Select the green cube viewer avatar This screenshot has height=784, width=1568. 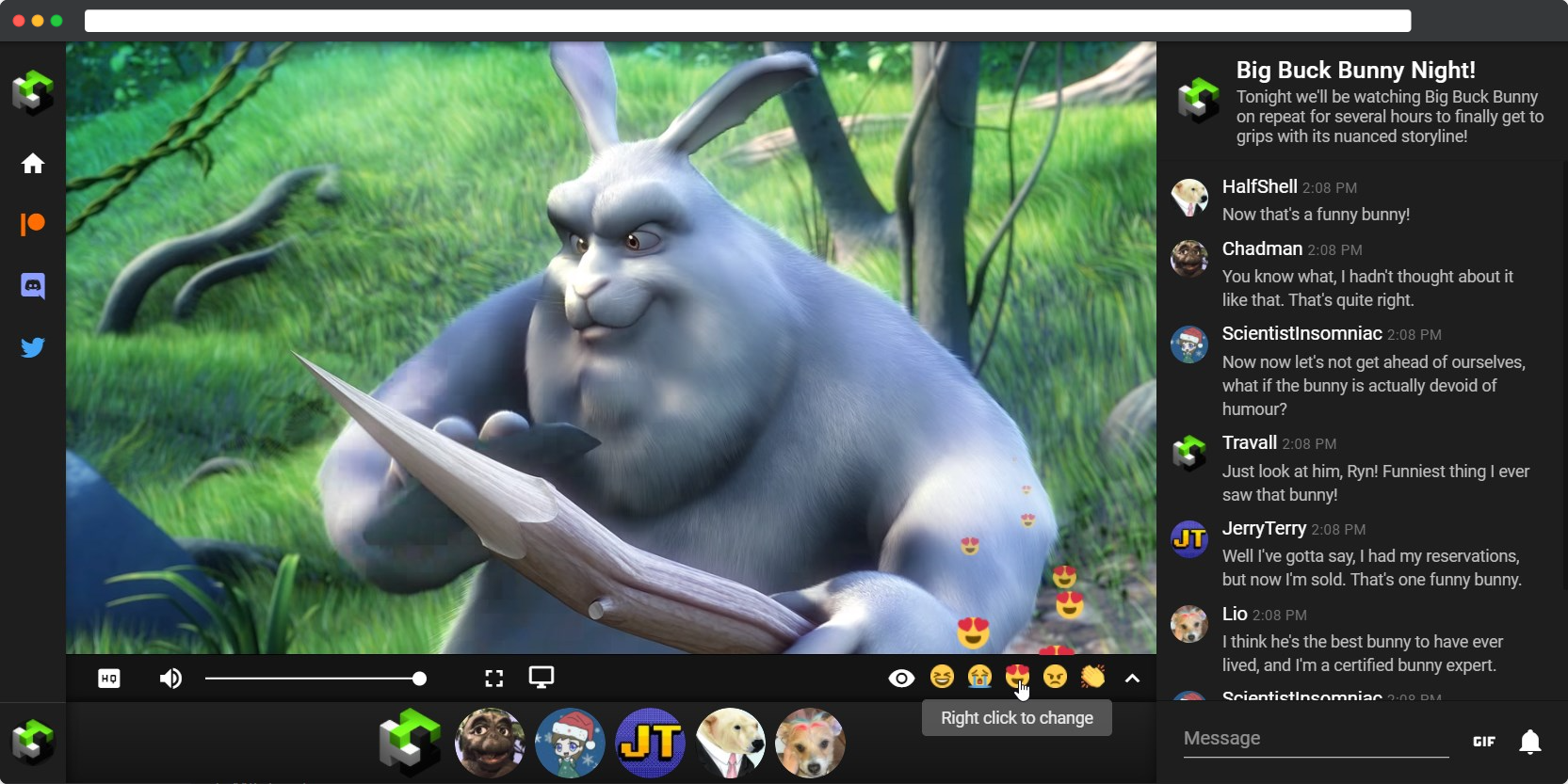coord(411,743)
